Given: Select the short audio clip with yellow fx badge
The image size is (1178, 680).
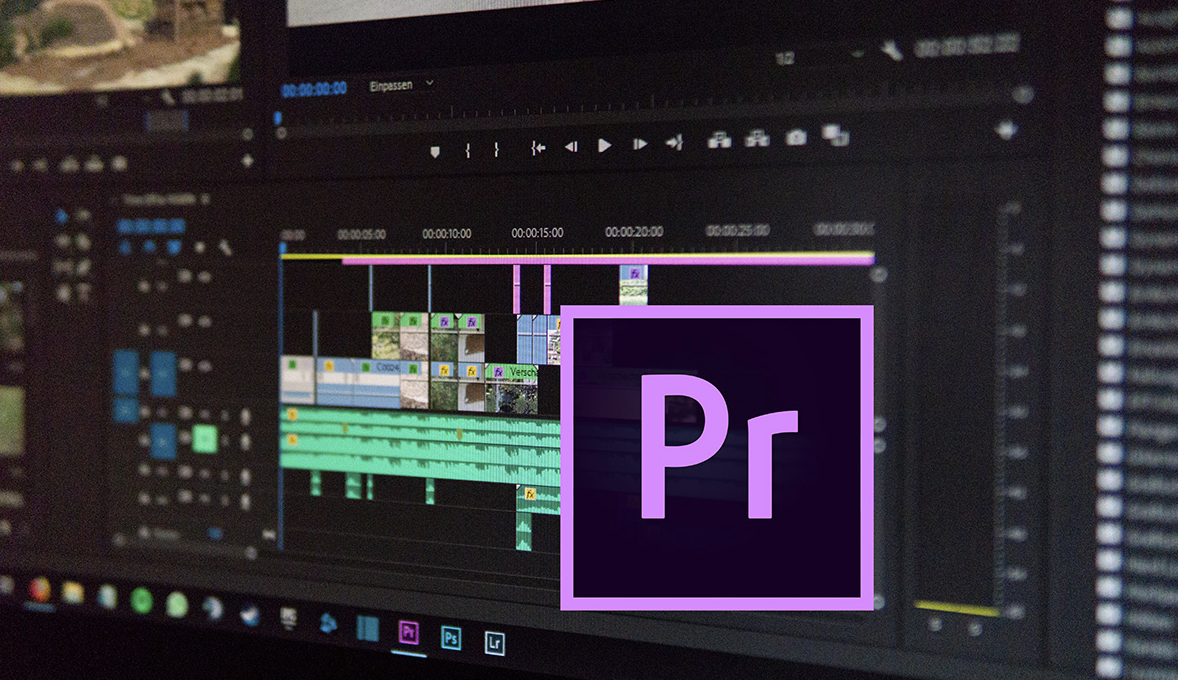Looking at the screenshot, I should (539, 500).
